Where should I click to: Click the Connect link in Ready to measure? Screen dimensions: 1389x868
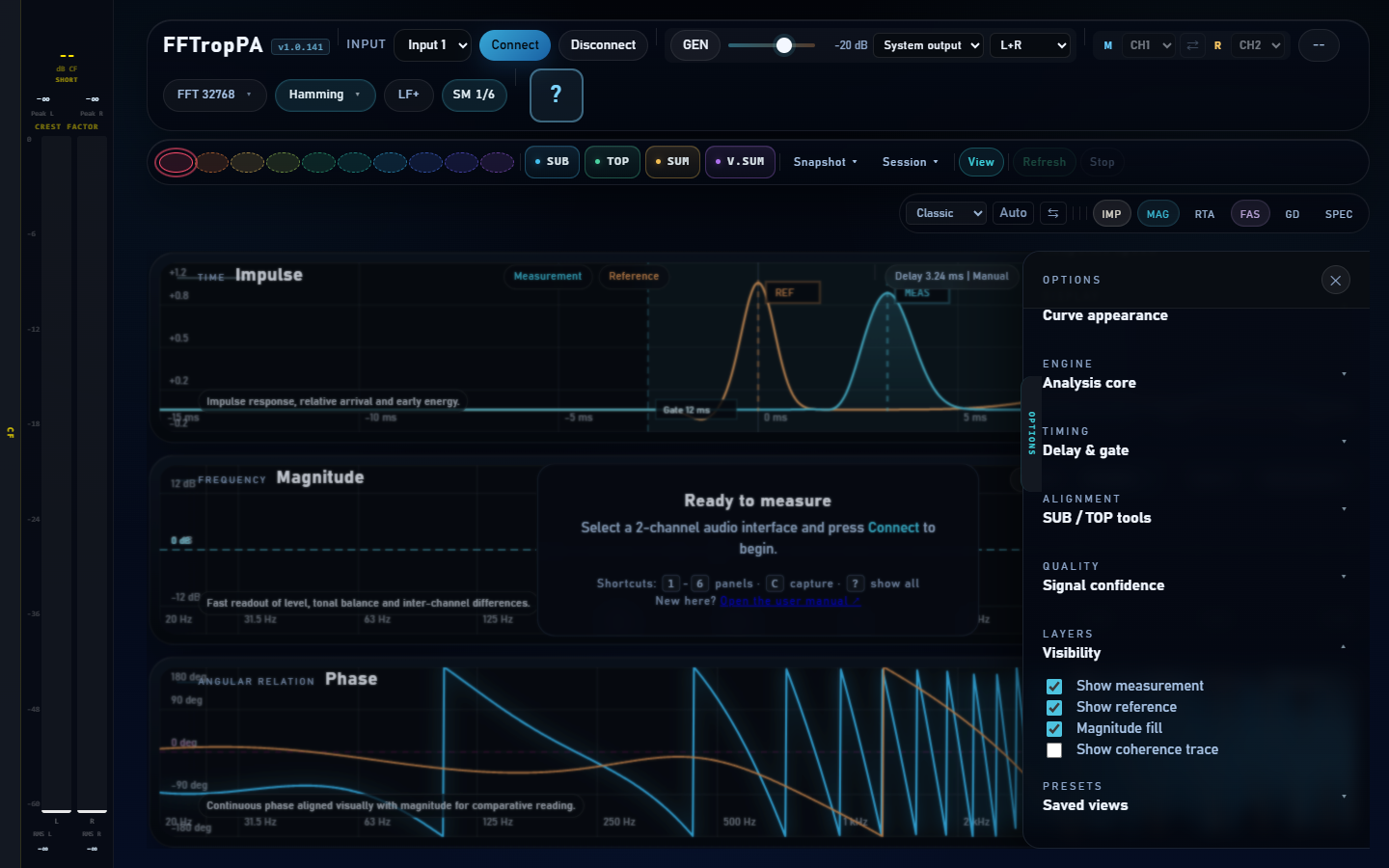click(893, 528)
